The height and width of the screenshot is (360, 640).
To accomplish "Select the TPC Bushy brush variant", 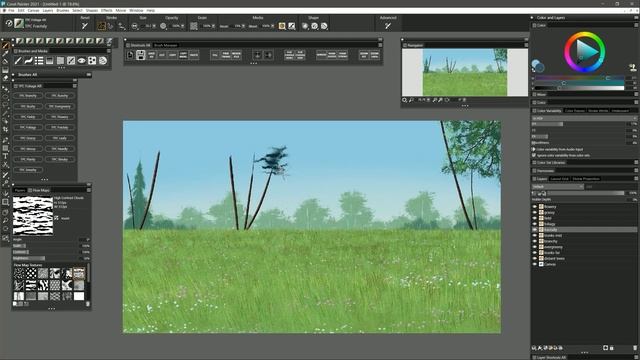I will 28,106.
